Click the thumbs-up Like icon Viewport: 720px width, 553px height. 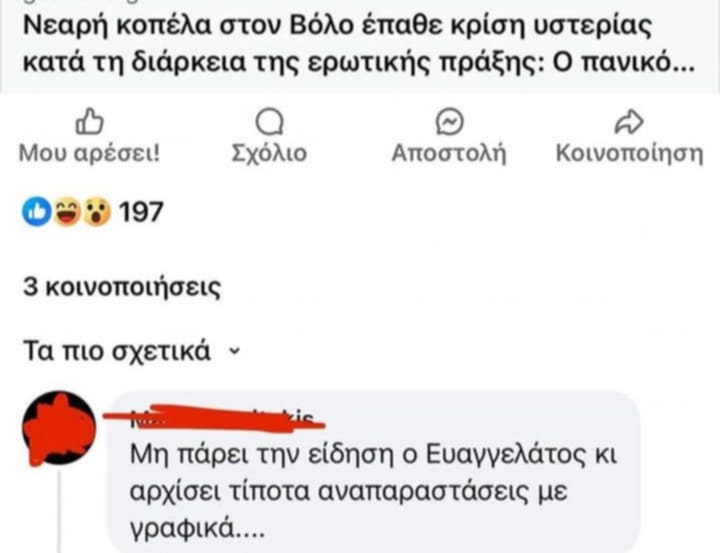pyautogui.click(x=87, y=122)
